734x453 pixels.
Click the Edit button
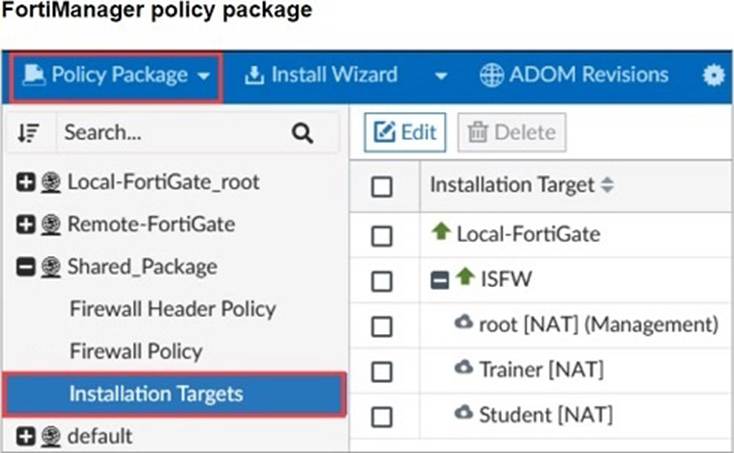pyautogui.click(x=405, y=132)
